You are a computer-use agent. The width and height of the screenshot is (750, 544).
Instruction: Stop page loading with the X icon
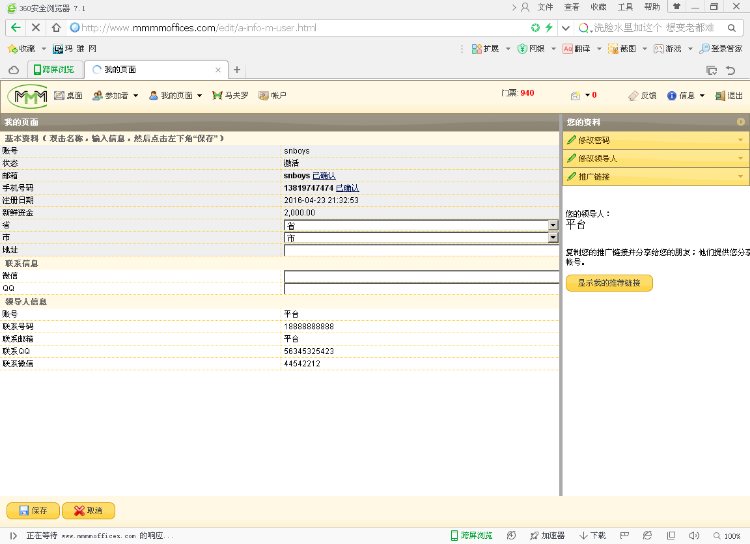coord(35,28)
